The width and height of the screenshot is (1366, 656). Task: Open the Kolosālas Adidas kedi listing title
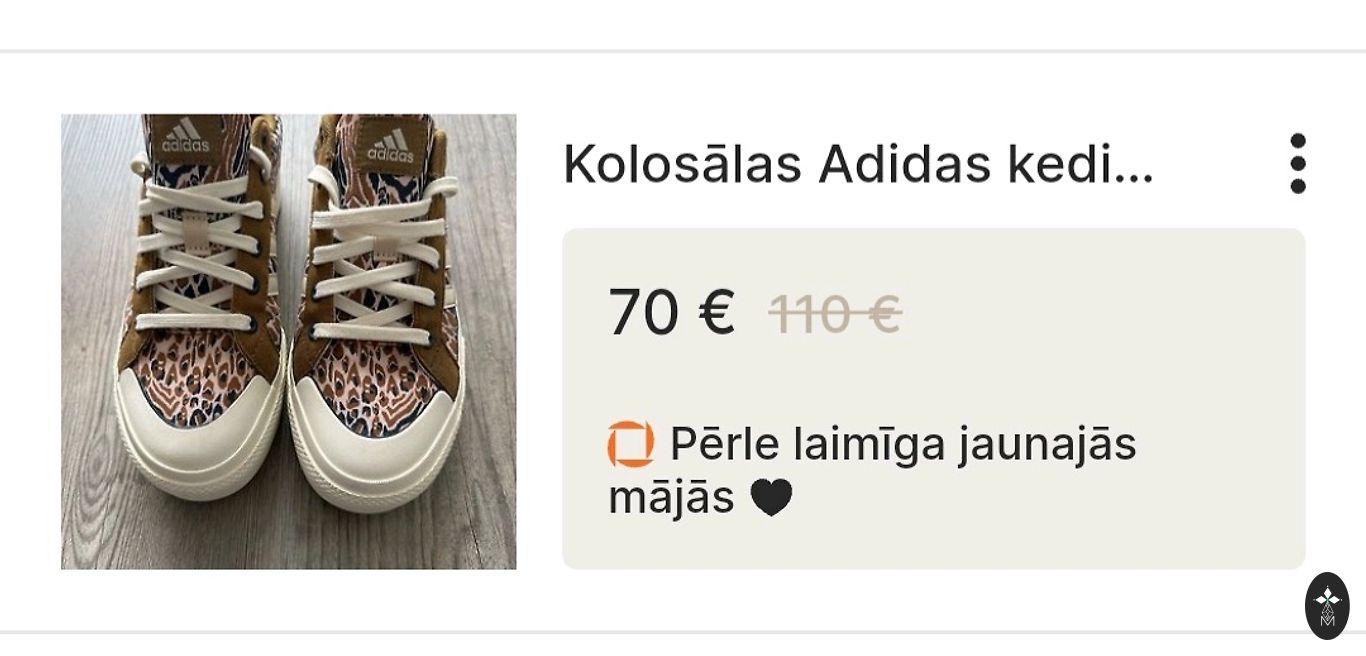858,164
